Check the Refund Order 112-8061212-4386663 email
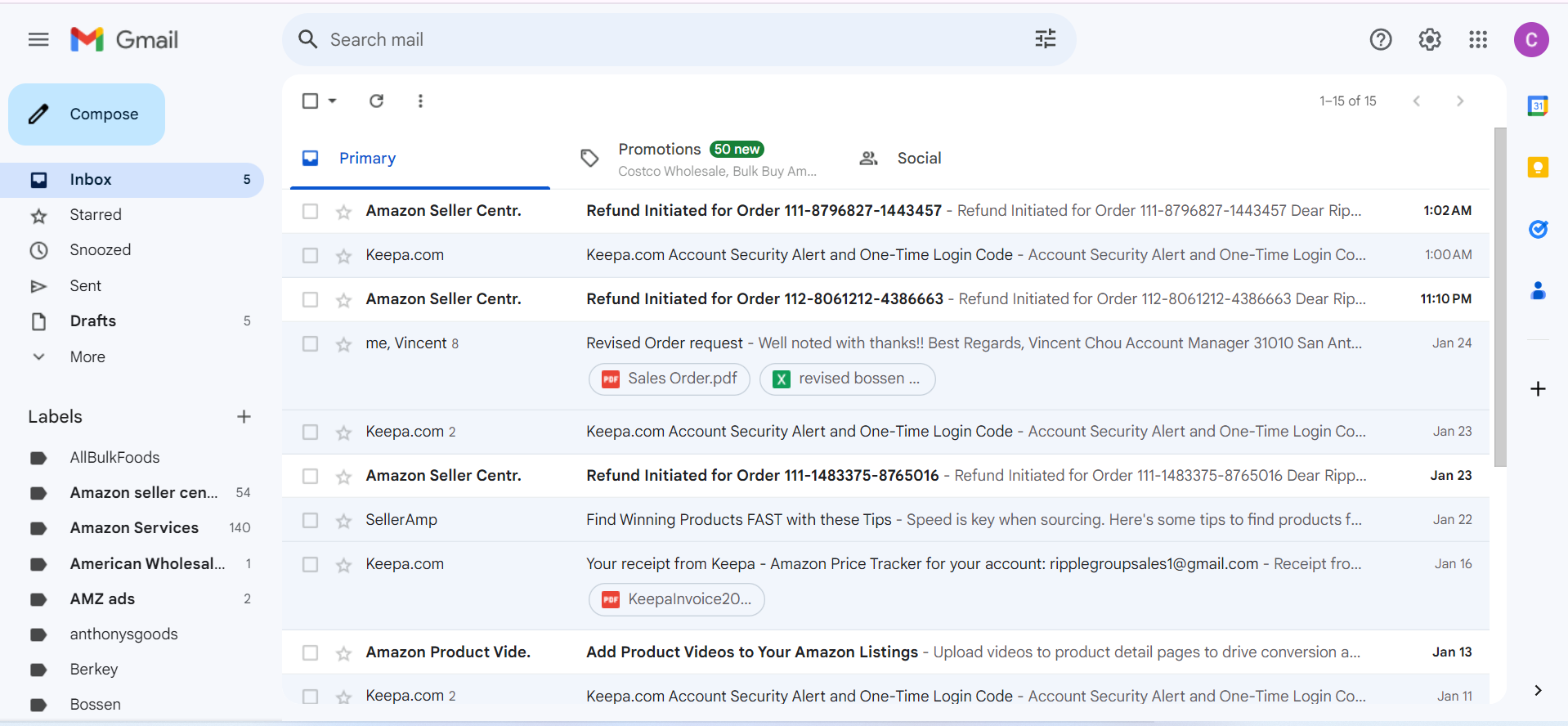The image size is (1568, 726). click(310, 299)
